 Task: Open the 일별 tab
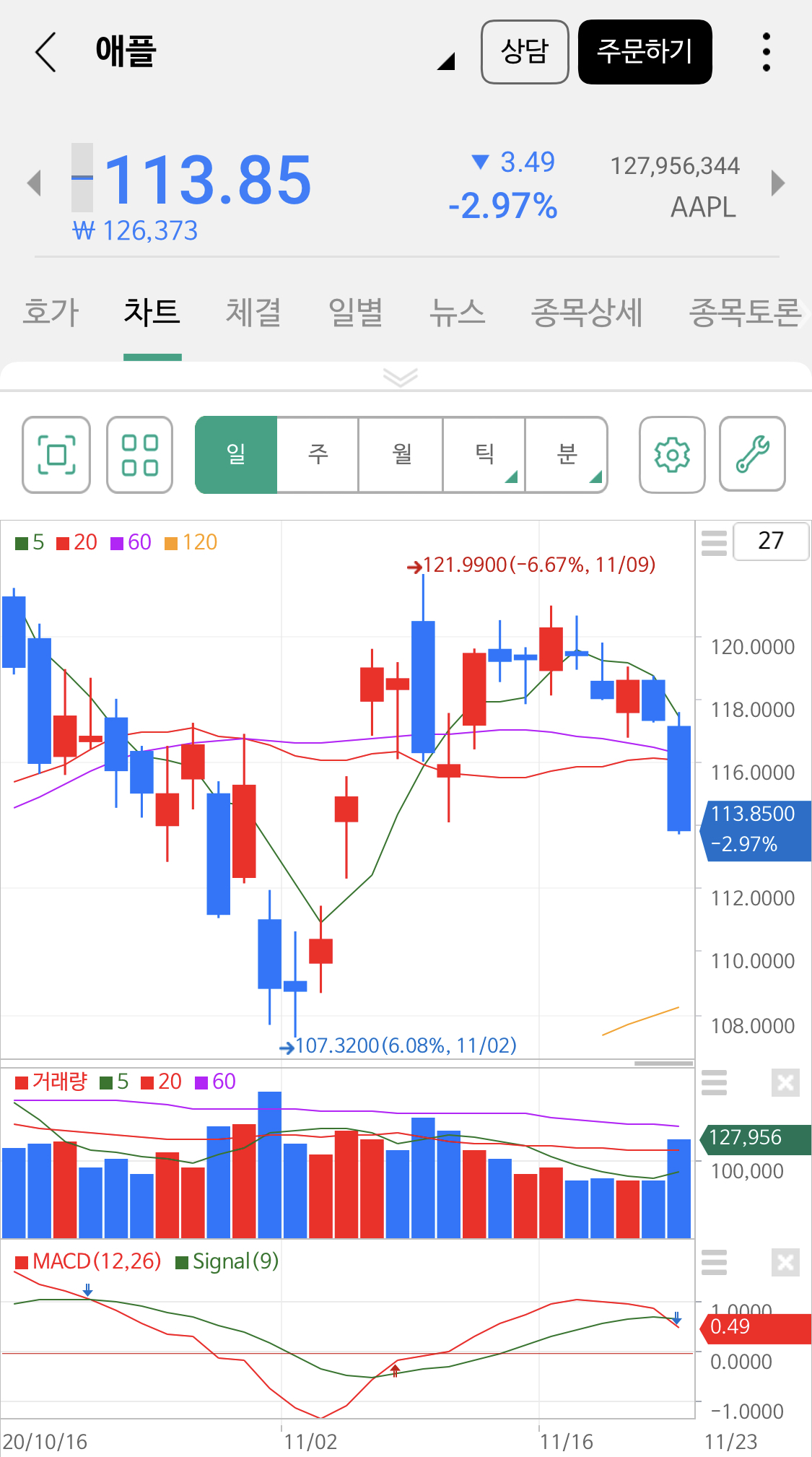(355, 313)
